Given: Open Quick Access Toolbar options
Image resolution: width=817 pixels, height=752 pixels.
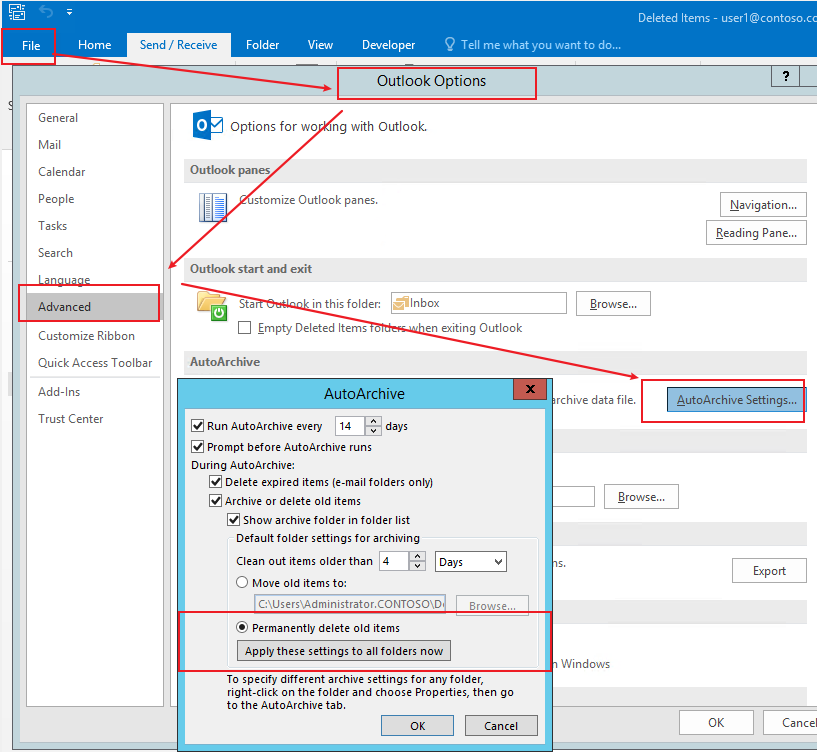Looking at the screenshot, I should (x=95, y=363).
